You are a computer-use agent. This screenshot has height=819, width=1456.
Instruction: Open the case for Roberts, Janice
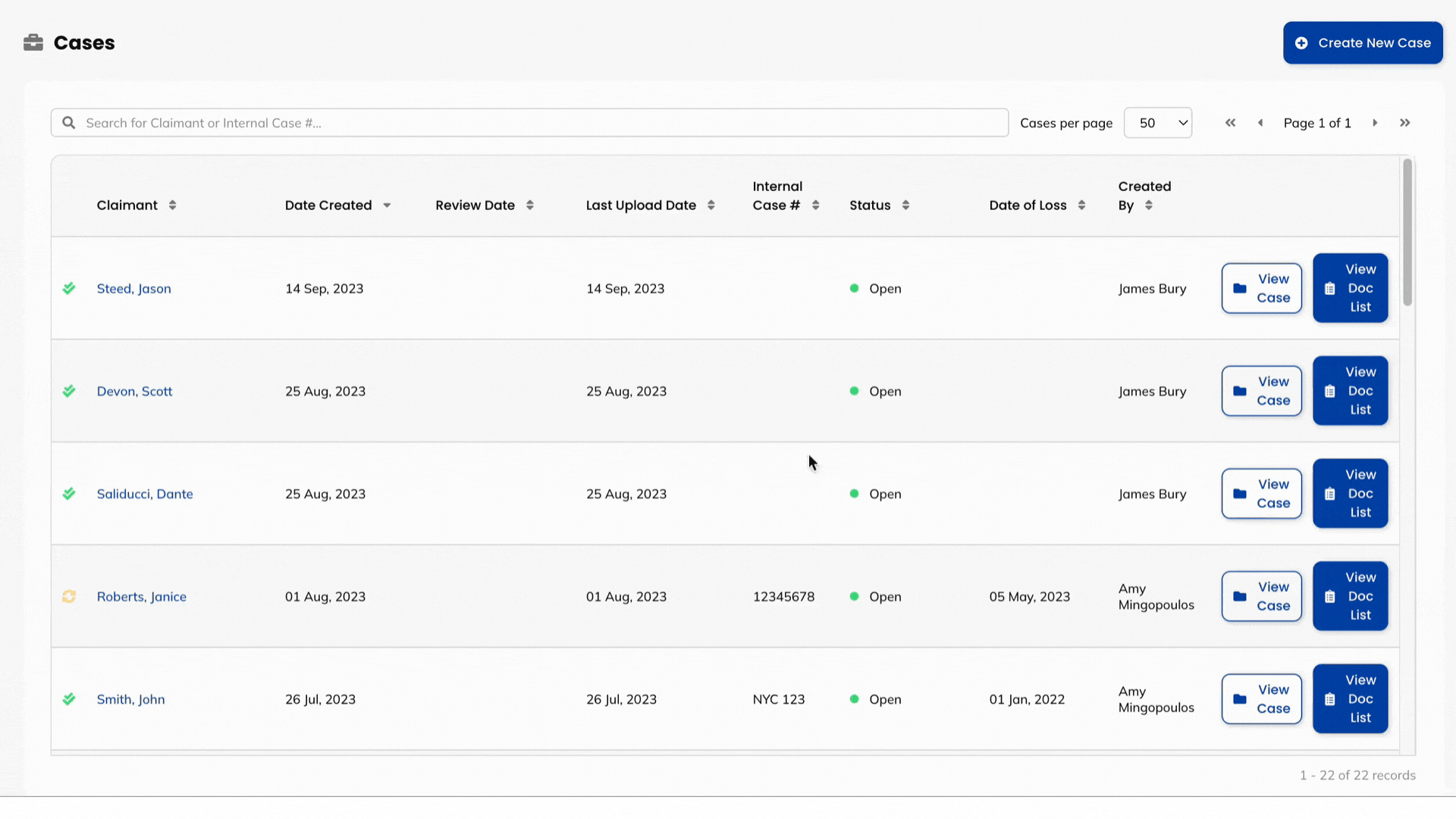tap(1261, 596)
